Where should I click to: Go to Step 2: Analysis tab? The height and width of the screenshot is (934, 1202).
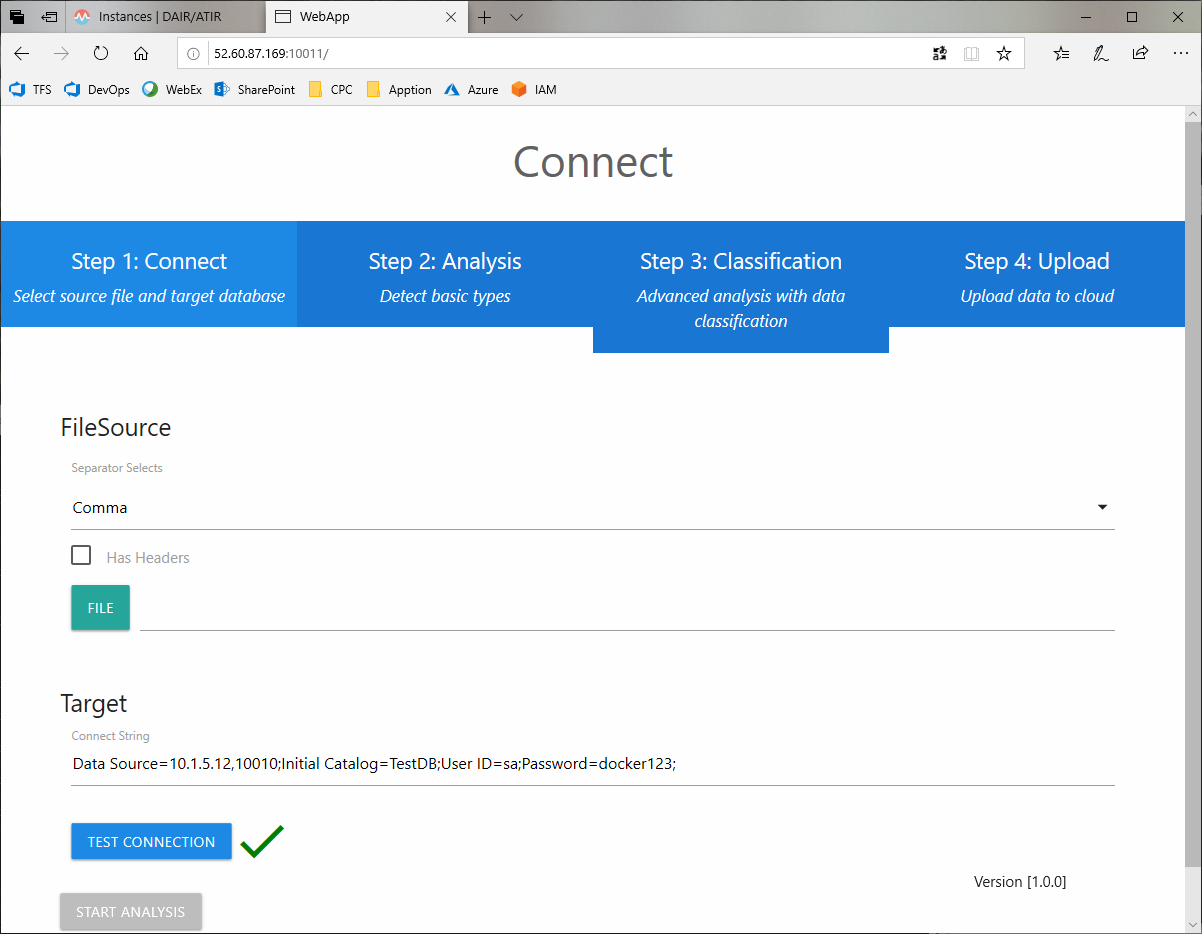click(445, 275)
